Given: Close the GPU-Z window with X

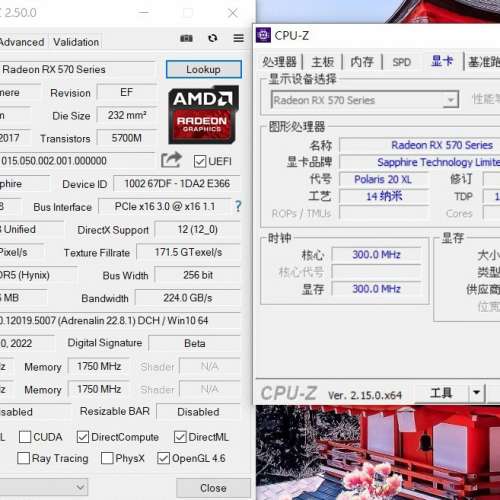Looking at the screenshot, I should point(233,13).
